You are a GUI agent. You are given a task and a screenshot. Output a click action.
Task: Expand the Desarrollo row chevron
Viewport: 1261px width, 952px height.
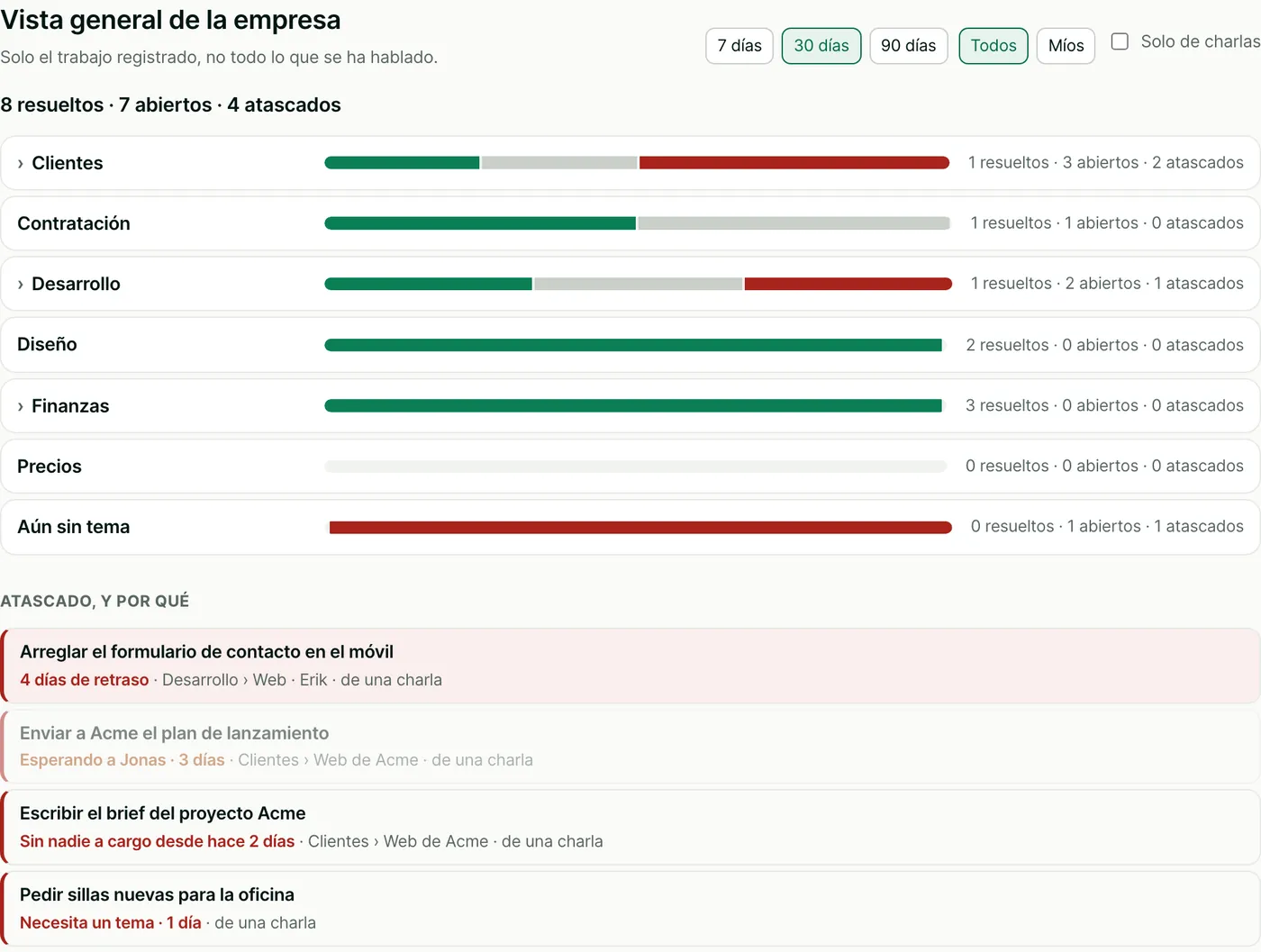(x=20, y=285)
